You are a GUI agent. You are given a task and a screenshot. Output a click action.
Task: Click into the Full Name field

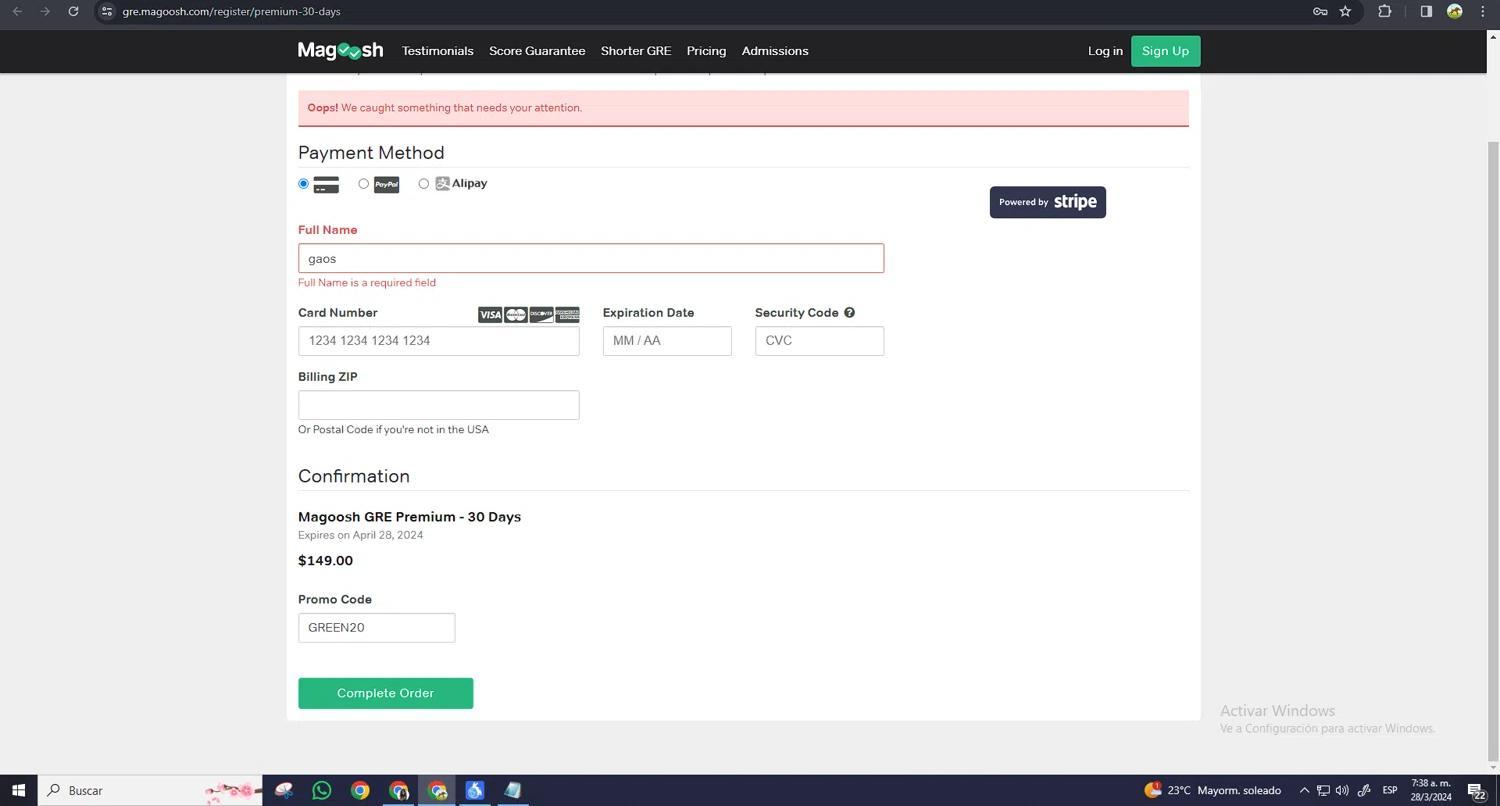pyautogui.click(x=591, y=258)
